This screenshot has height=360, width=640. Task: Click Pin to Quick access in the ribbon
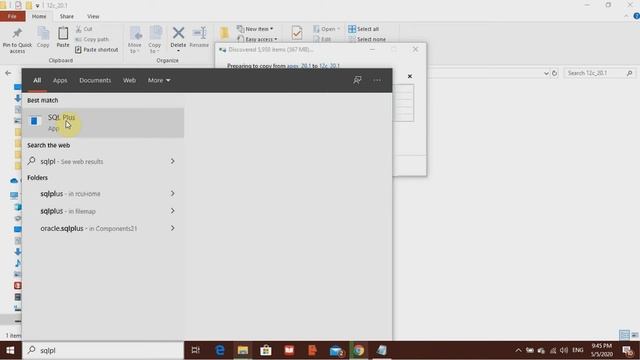tap(17, 40)
